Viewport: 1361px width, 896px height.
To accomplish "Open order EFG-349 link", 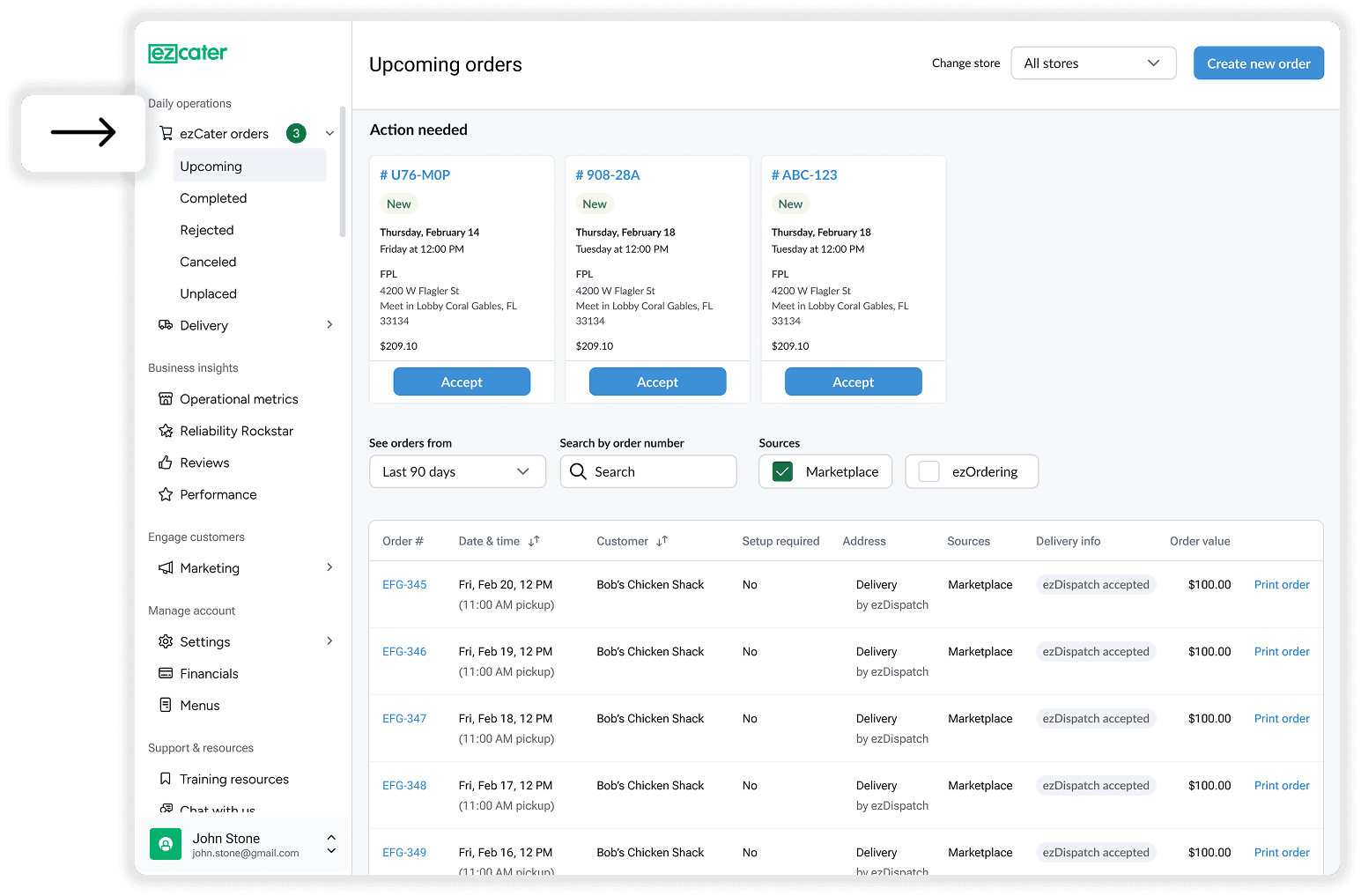I will [404, 852].
